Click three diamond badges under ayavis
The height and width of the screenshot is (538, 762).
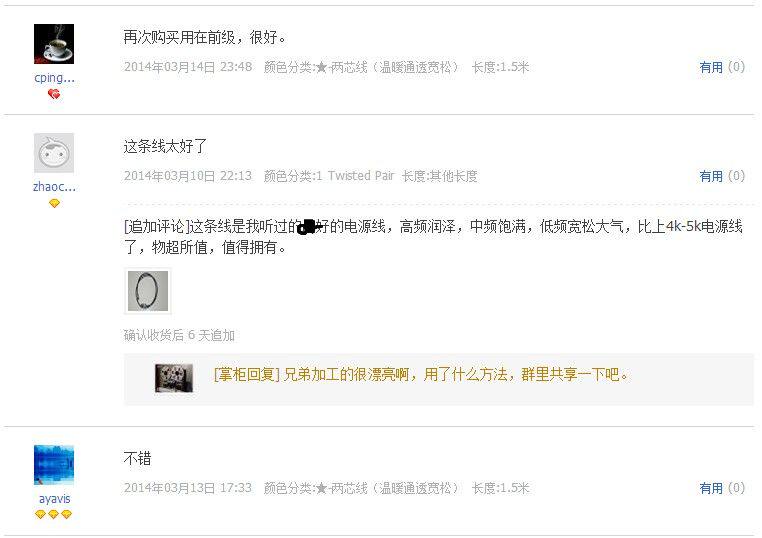pos(53,514)
